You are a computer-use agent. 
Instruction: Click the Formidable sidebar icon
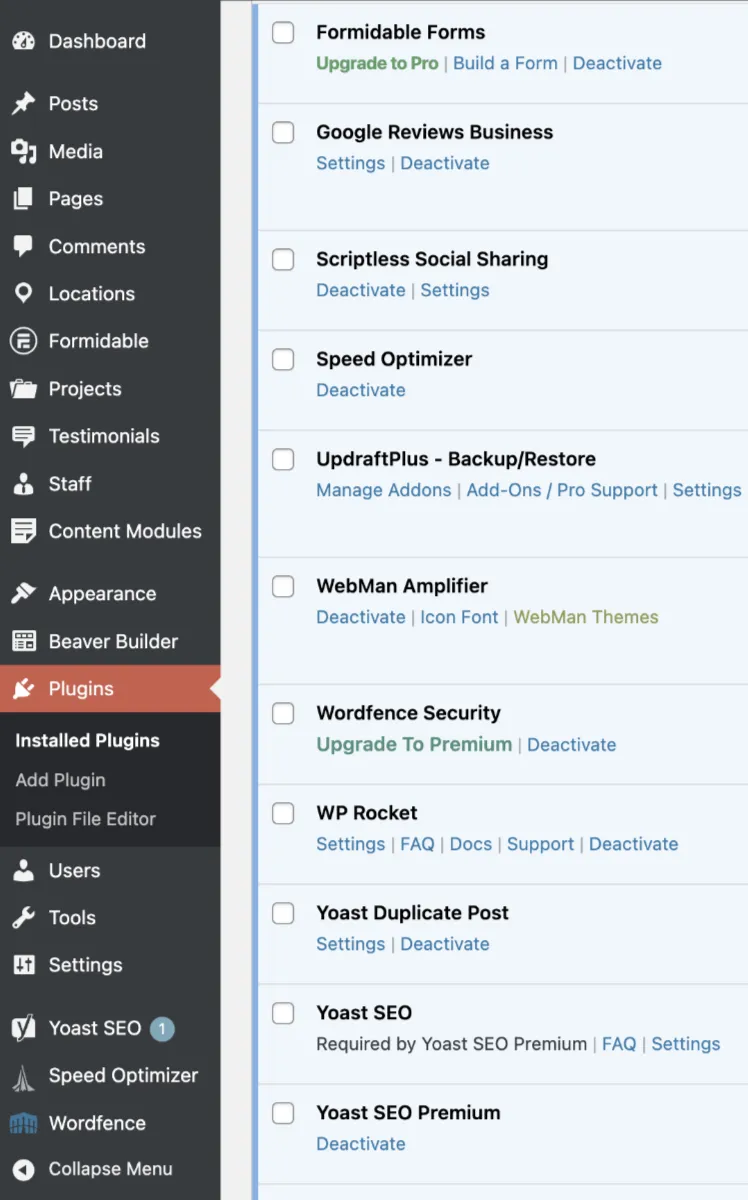(23, 341)
